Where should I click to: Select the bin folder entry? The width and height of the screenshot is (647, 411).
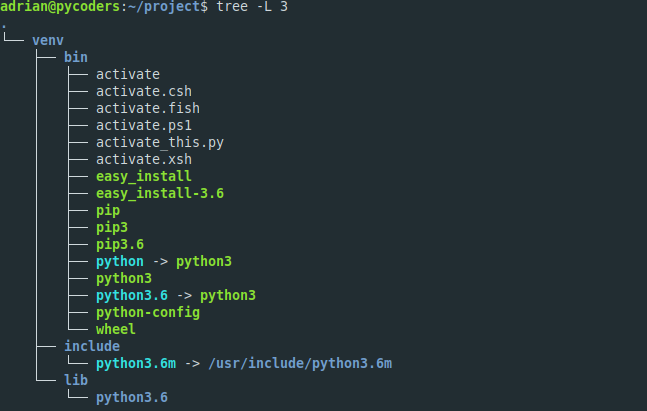[x=76, y=57]
